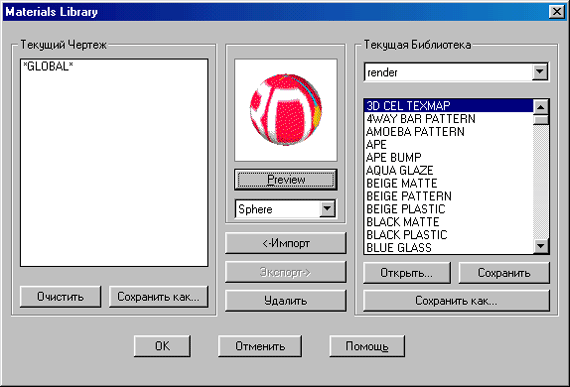Viewport: 570px width, 387px height.
Task: Choose AMOEBA PATTERN material
Action: [x=449, y=132]
